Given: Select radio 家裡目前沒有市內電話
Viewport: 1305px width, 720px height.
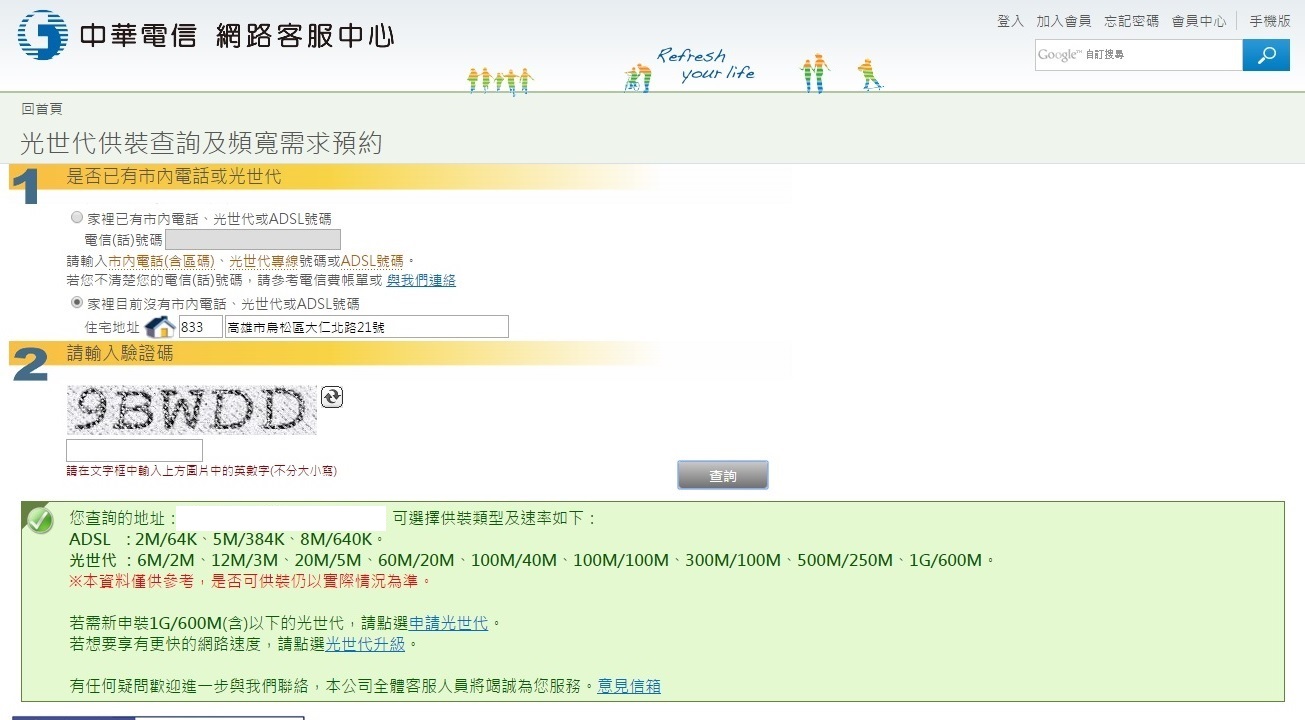Looking at the screenshot, I should pyautogui.click(x=77, y=303).
